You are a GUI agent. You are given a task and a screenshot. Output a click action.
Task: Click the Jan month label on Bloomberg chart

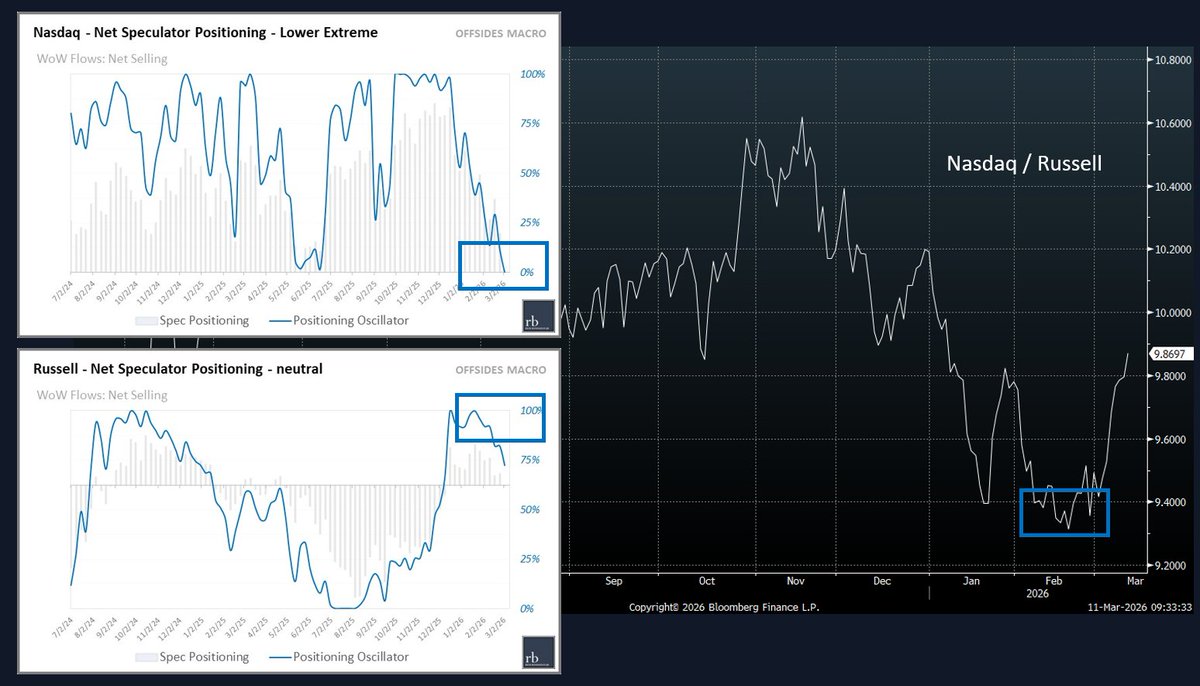[x=971, y=581]
